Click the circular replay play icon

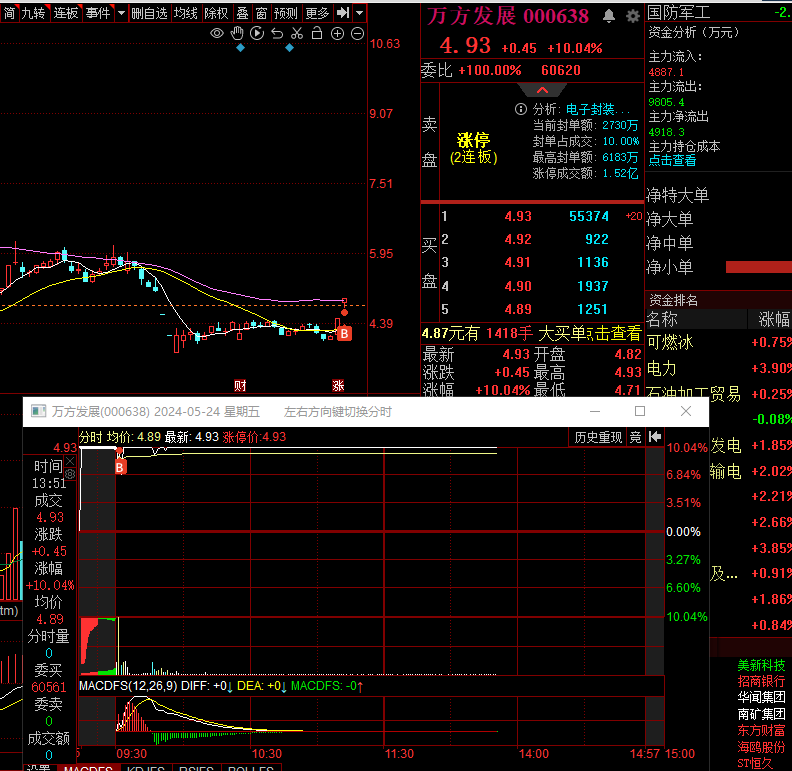click(257, 34)
